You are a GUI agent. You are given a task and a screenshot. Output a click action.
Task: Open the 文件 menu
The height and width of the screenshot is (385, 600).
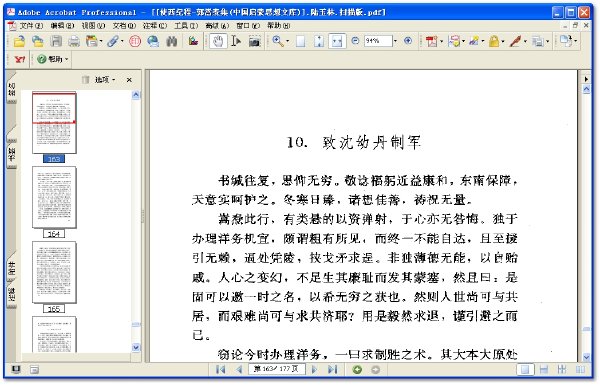(x=31, y=26)
